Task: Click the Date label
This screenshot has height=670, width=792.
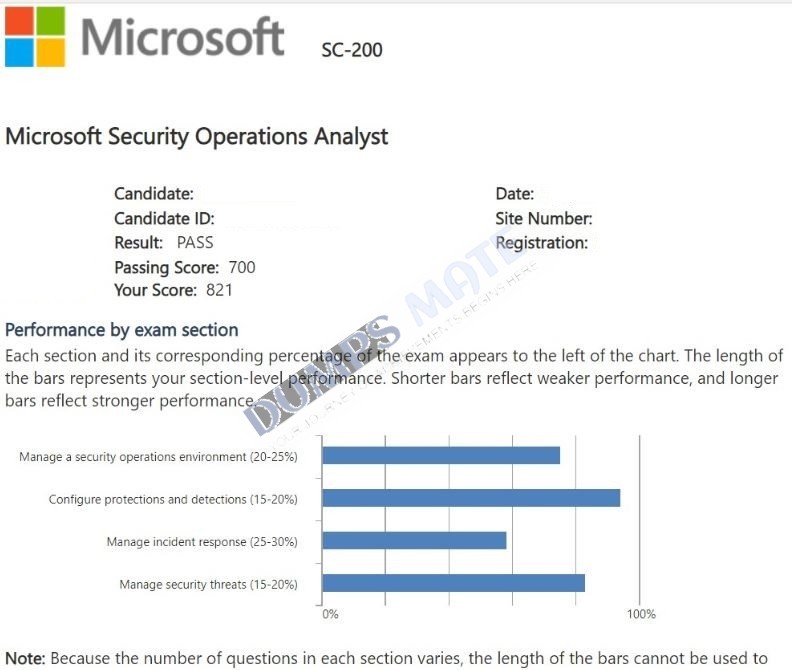Action: click(x=515, y=194)
